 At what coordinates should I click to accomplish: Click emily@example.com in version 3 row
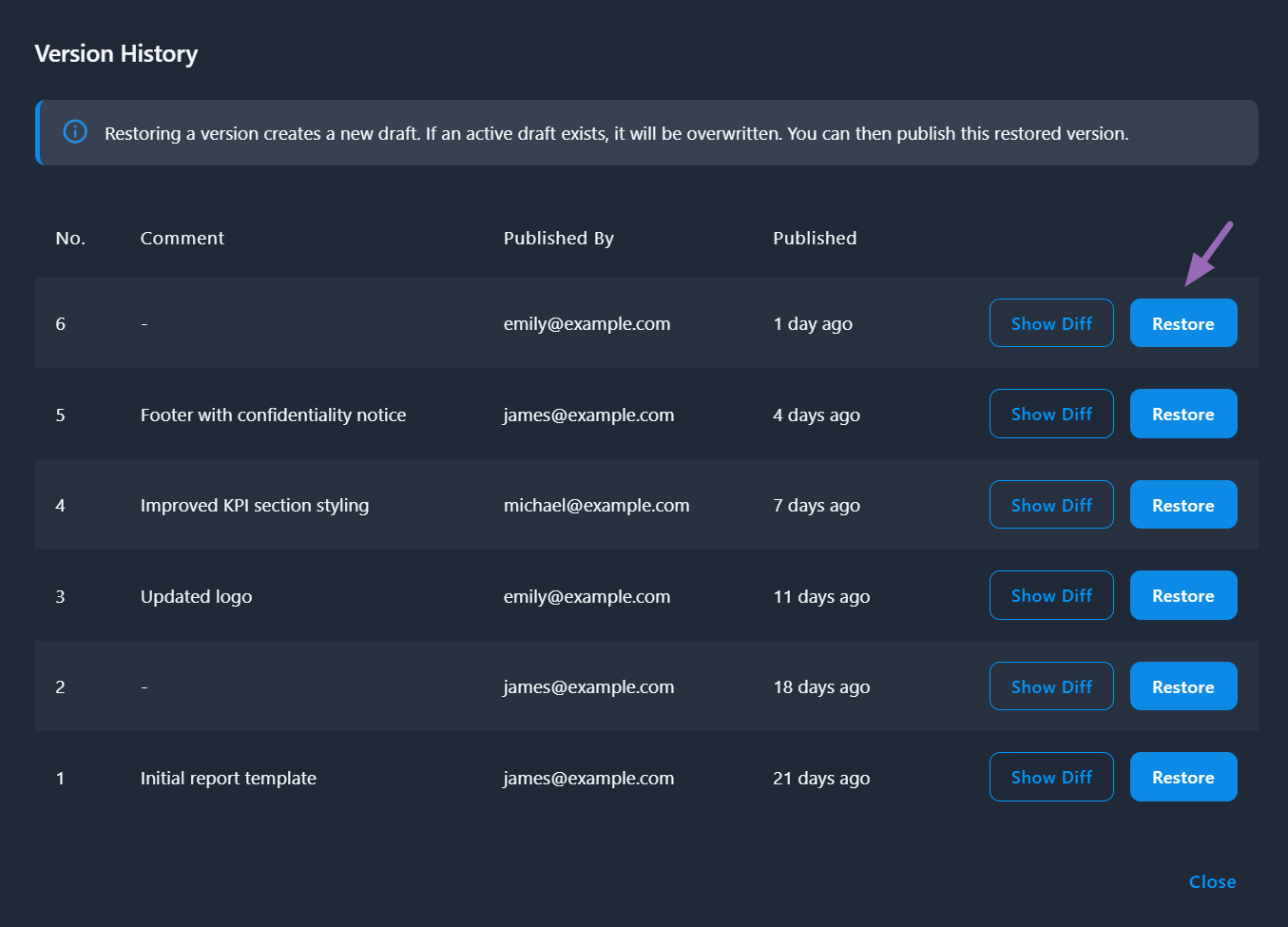(586, 595)
